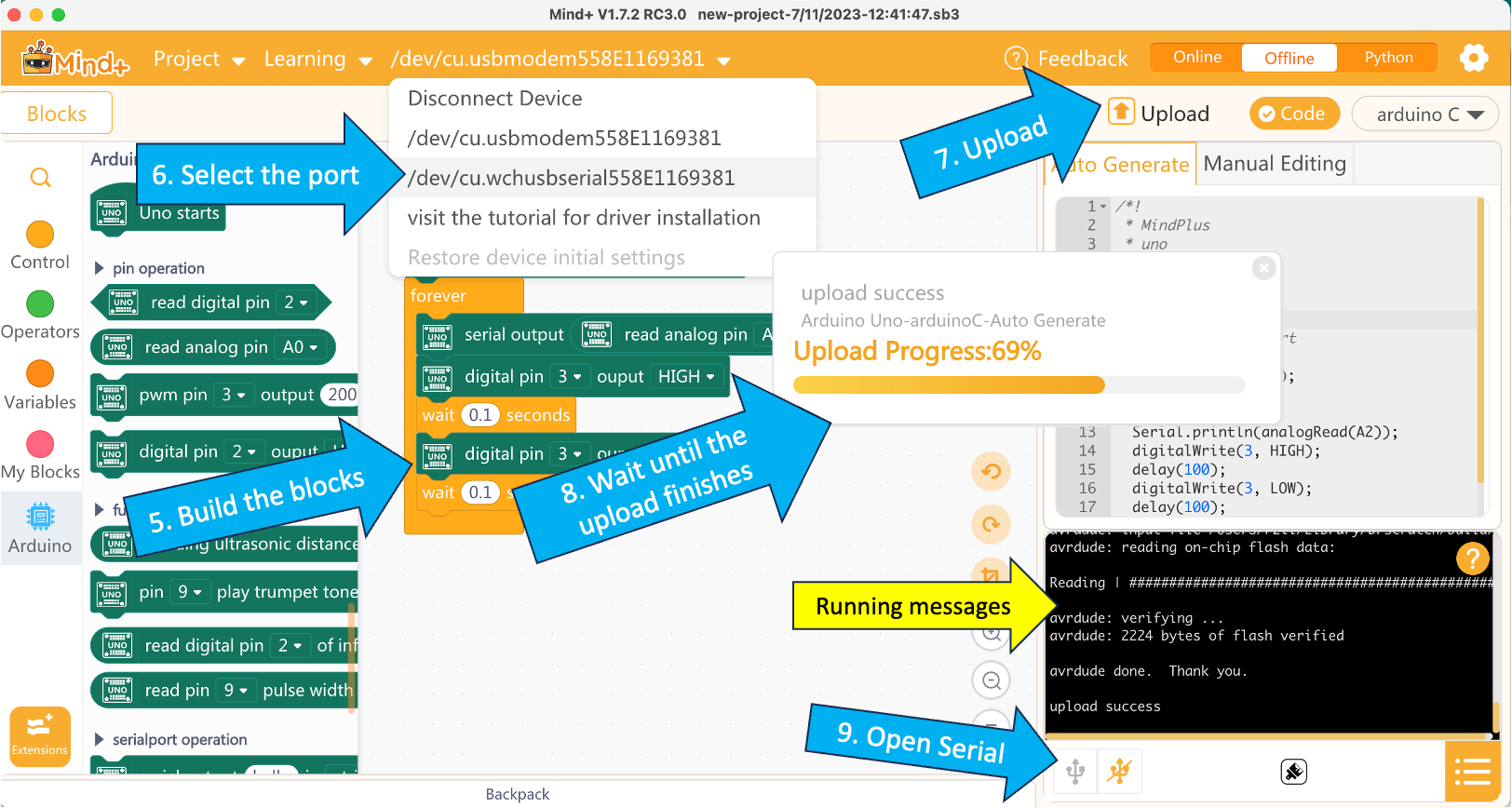Close the upload progress popup

[x=1263, y=268]
